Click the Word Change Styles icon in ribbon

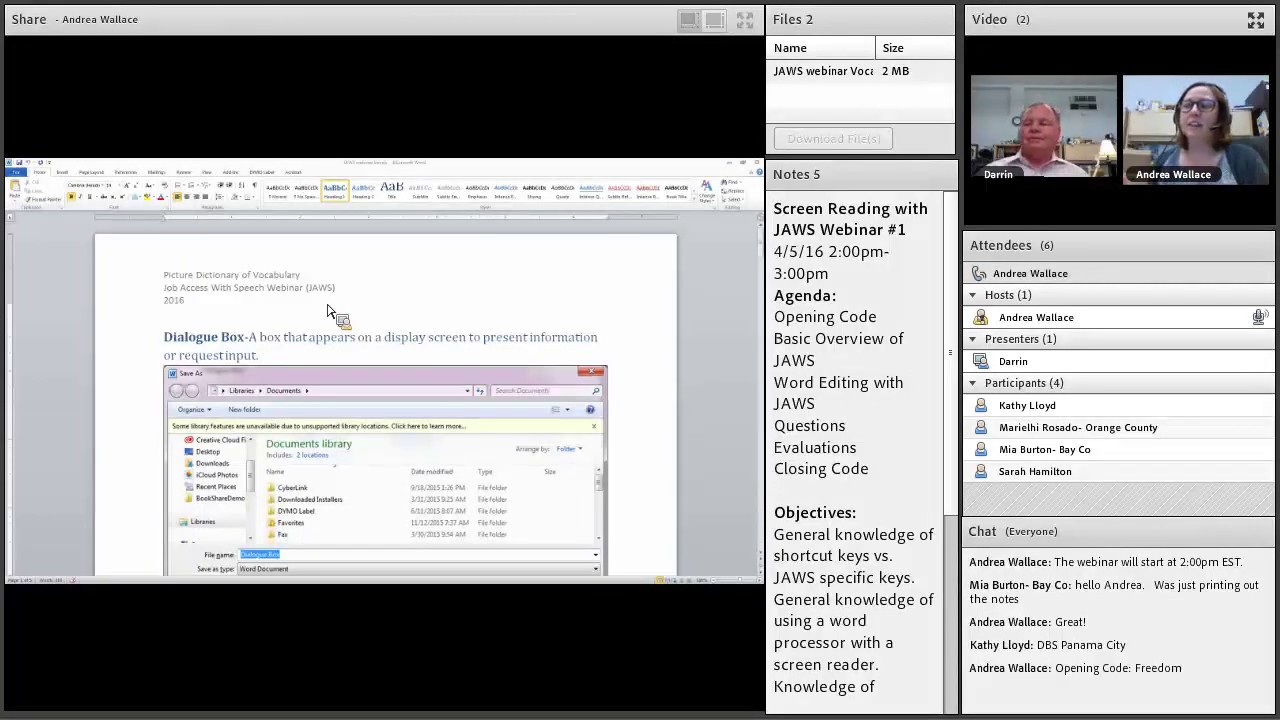(x=707, y=190)
